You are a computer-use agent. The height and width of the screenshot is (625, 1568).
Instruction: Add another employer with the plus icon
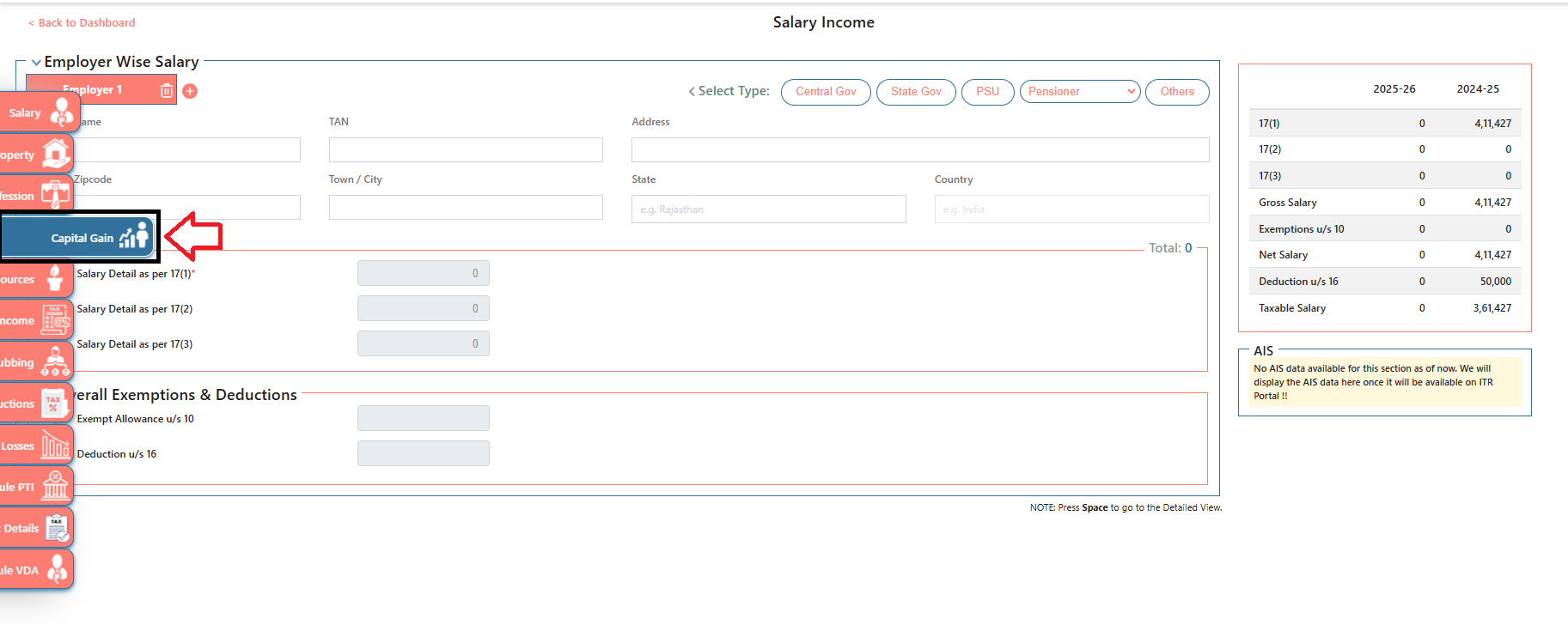pyautogui.click(x=190, y=91)
